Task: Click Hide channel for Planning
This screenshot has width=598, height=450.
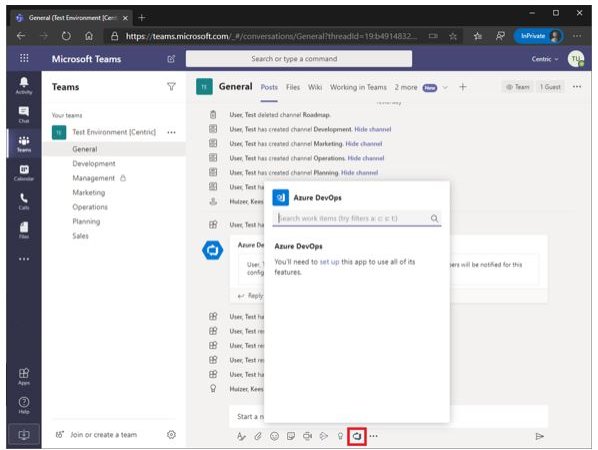Action: pyautogui.click(x=359, y=173)
